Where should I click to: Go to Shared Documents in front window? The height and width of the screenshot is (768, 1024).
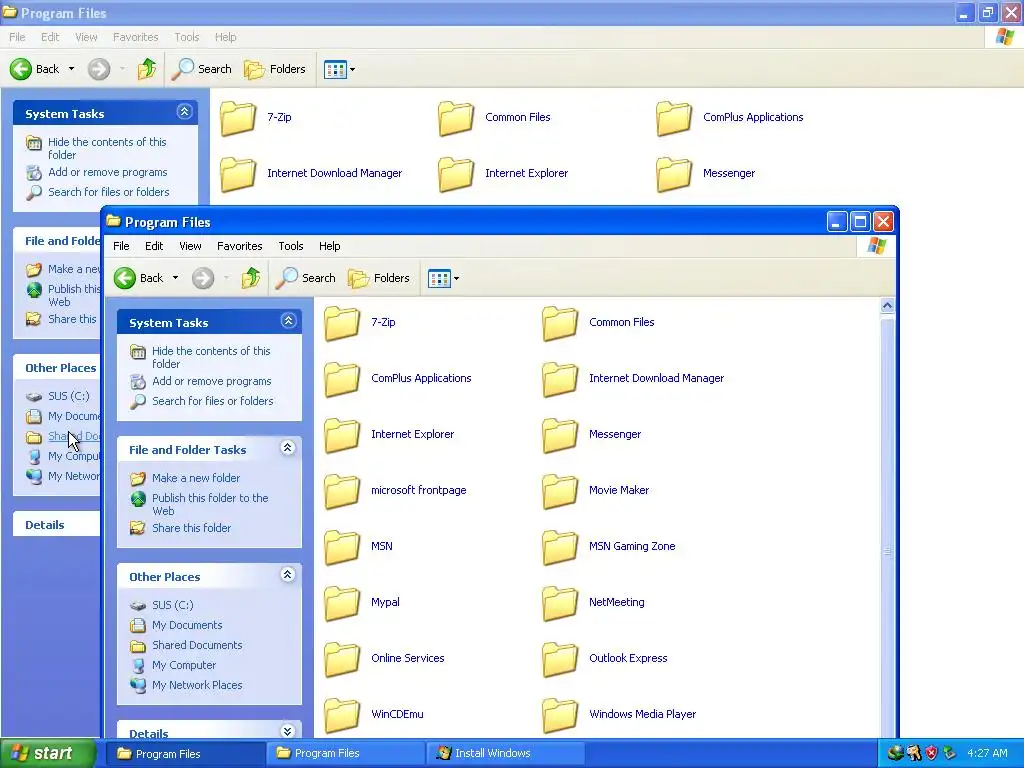click(x=197, y=645)
